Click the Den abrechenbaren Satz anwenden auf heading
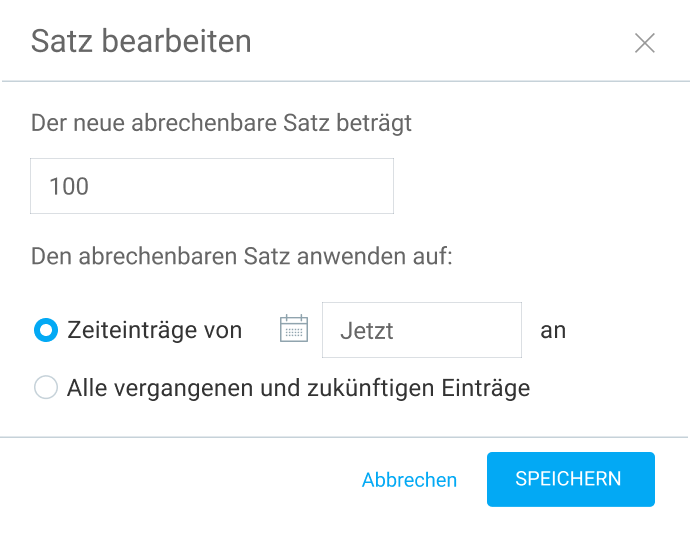Screen dimensions: 691x536 [x=241, y=256]
